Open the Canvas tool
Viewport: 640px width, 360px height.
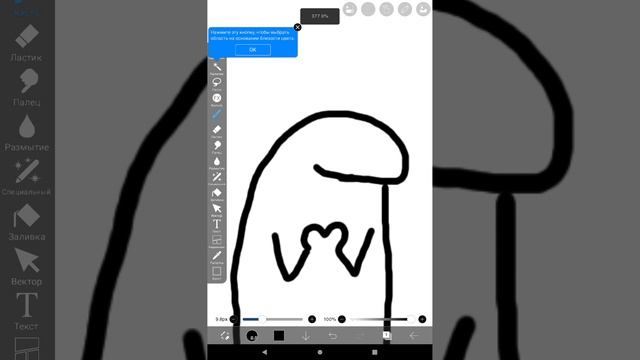217,273
